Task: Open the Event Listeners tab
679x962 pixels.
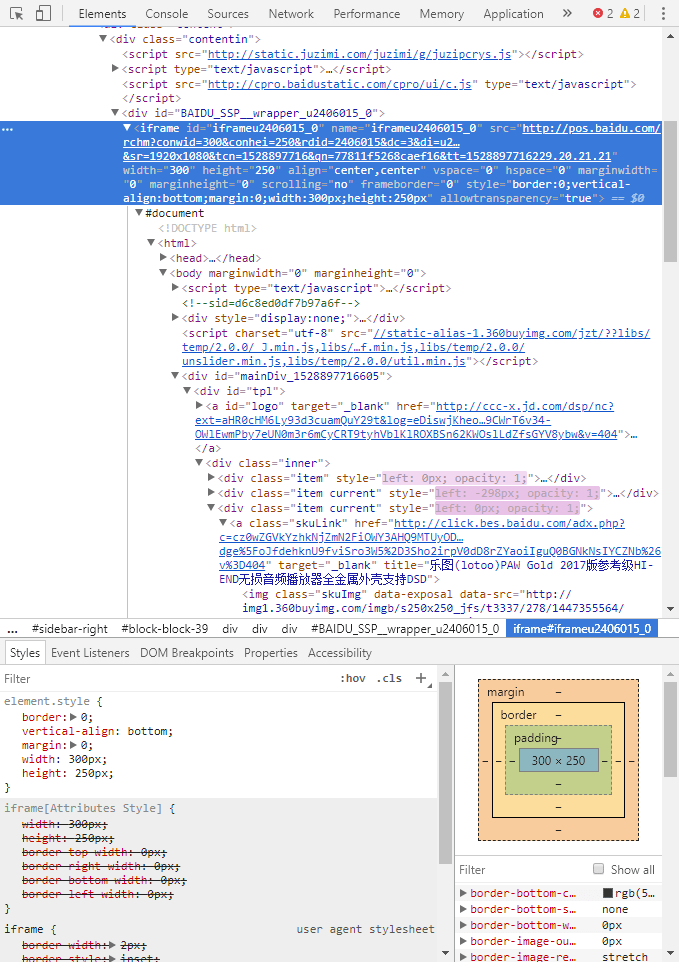Action: coord(90,653)
